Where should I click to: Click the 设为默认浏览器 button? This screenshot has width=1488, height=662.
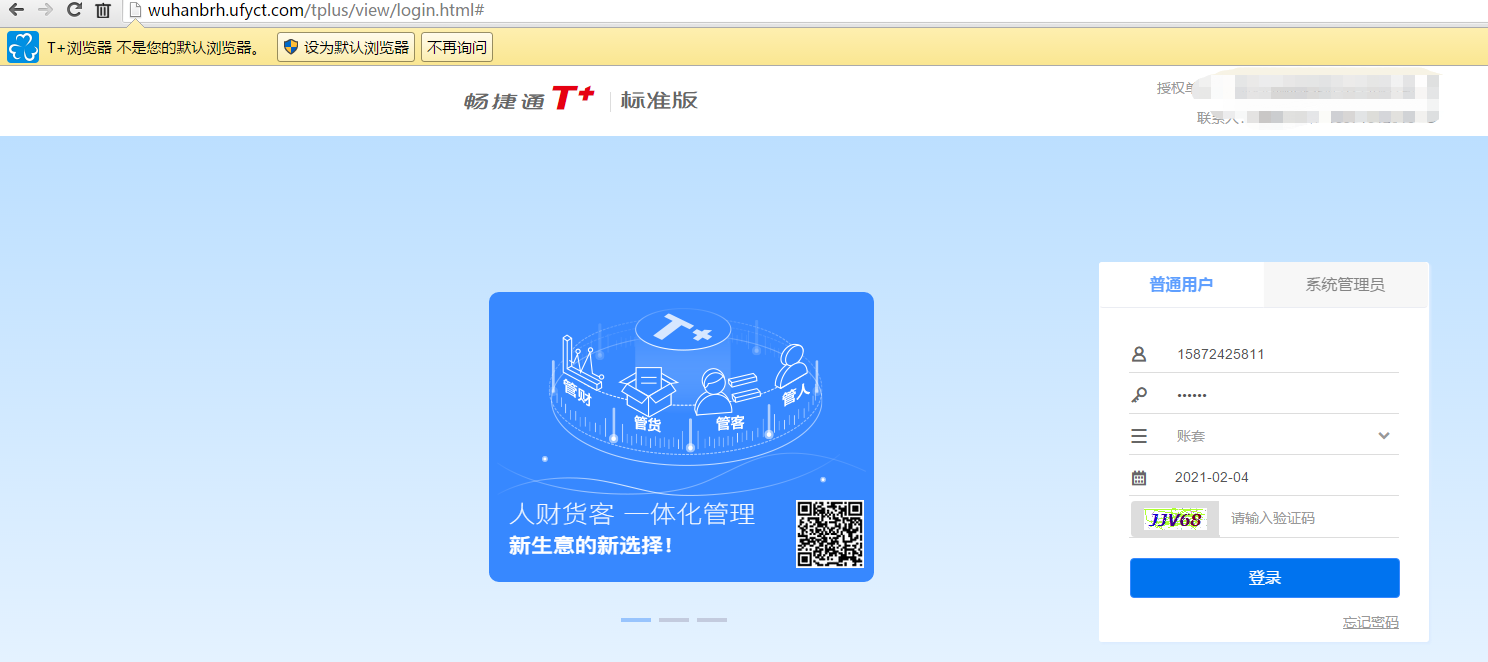346,47
